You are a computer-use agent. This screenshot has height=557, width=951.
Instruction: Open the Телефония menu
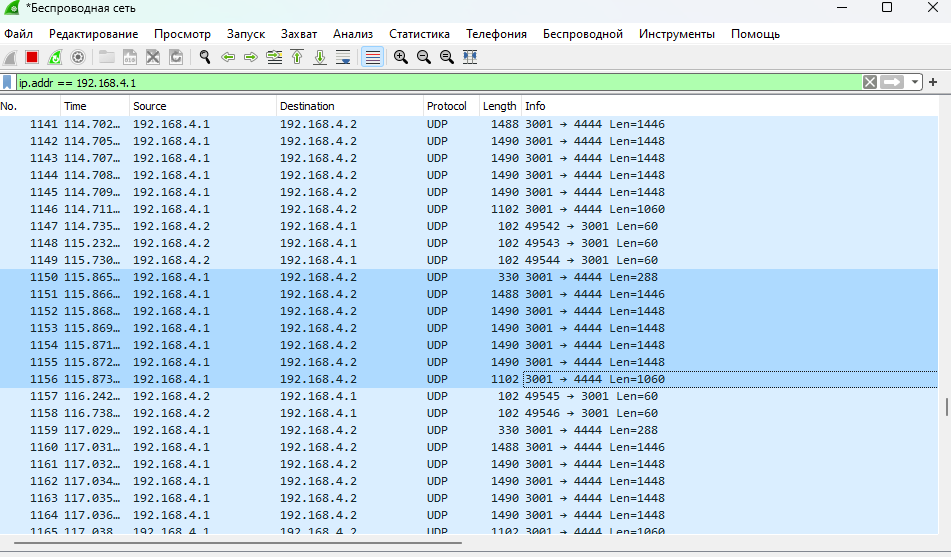pos(496,34)
